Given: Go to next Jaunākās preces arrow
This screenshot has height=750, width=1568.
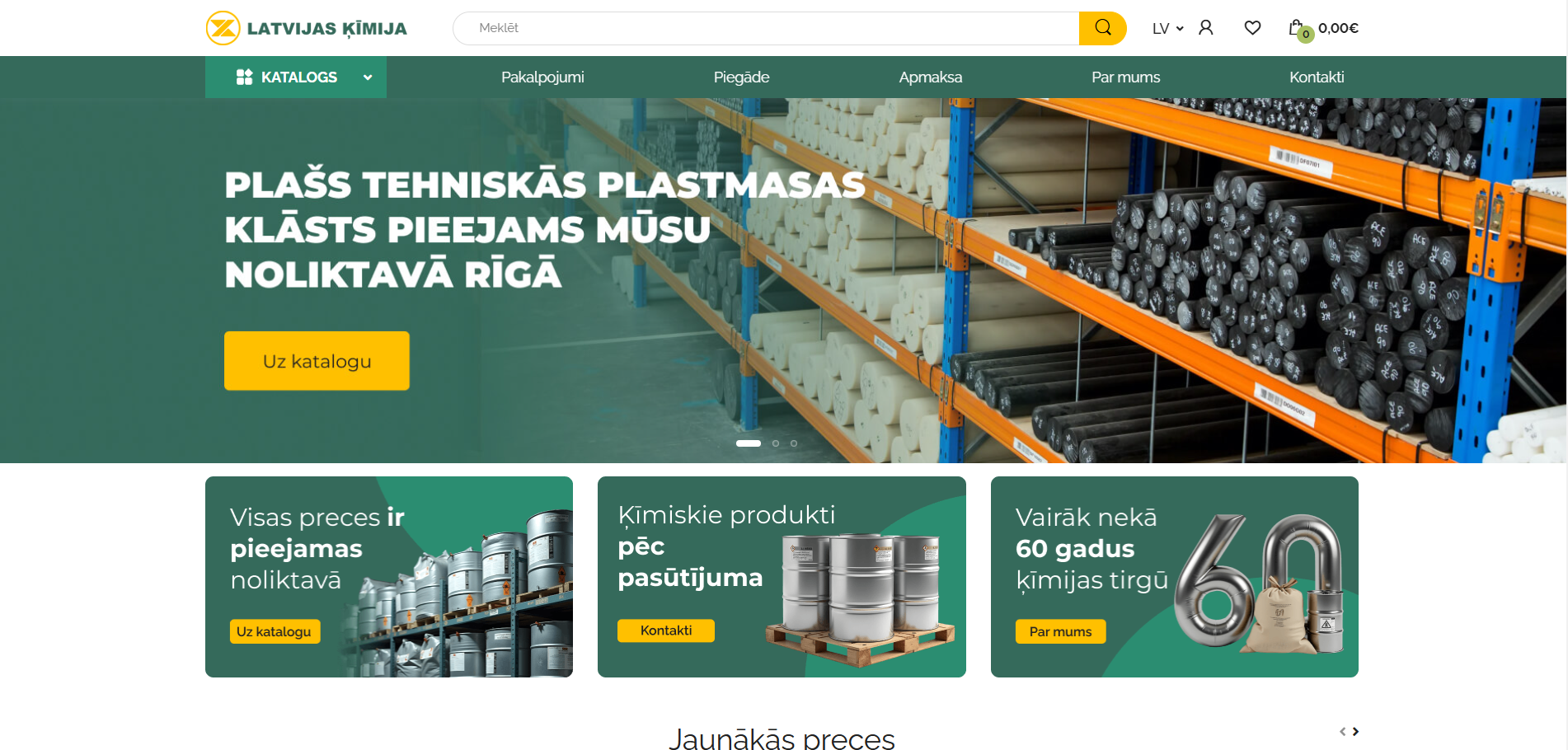Looking at the screenshot, I should point(1355,731).
